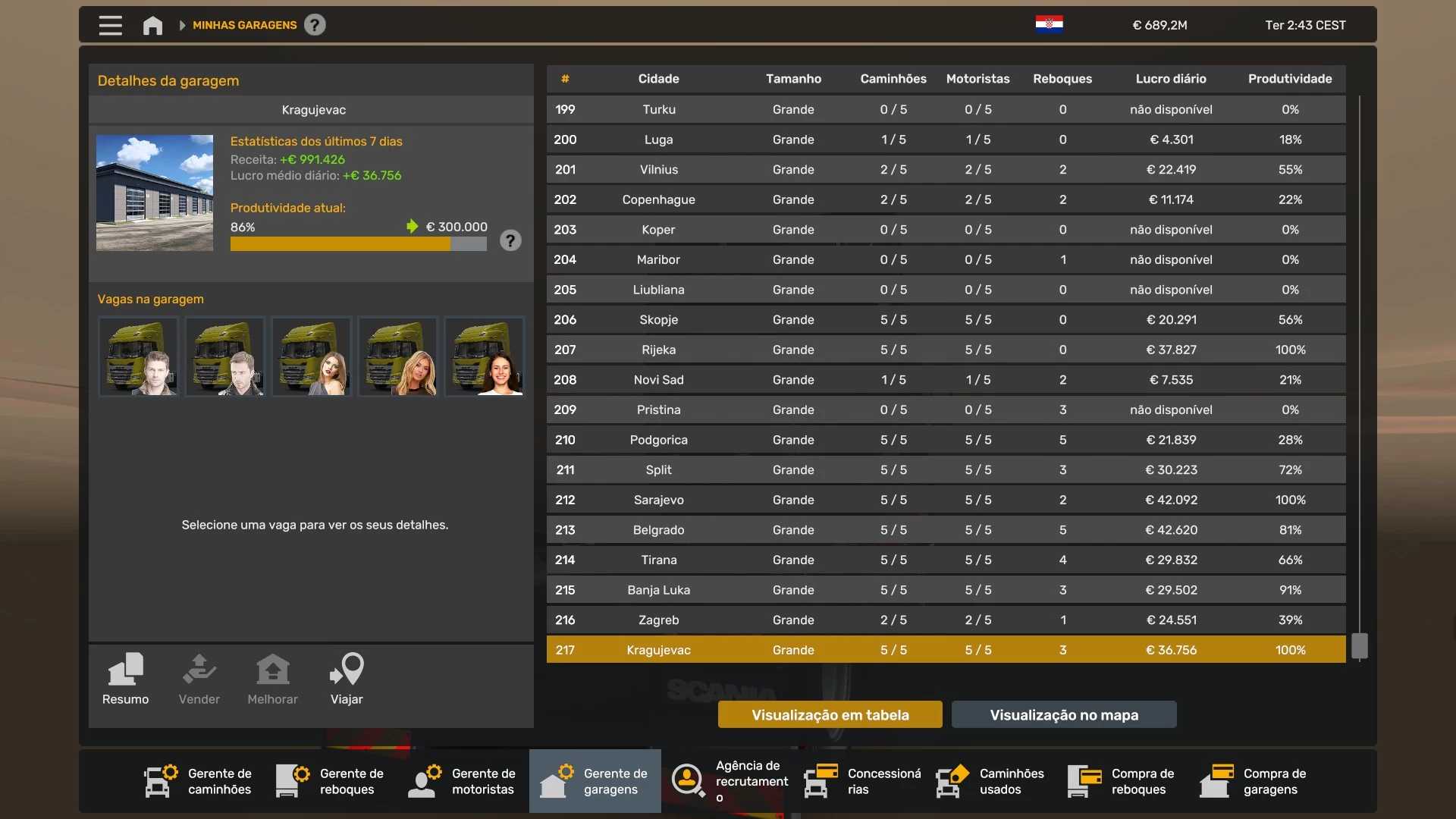
Task: Click productivity help question mark
Action: point(510,240)
